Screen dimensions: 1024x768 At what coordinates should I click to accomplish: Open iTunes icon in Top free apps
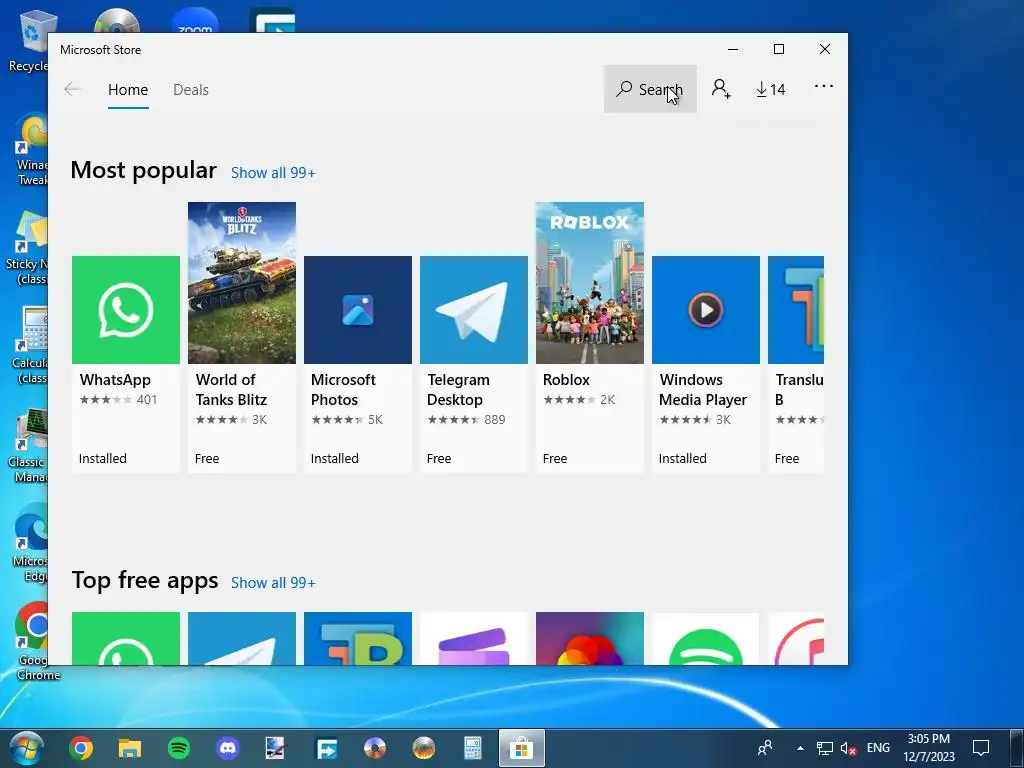(x=795, y=638)
